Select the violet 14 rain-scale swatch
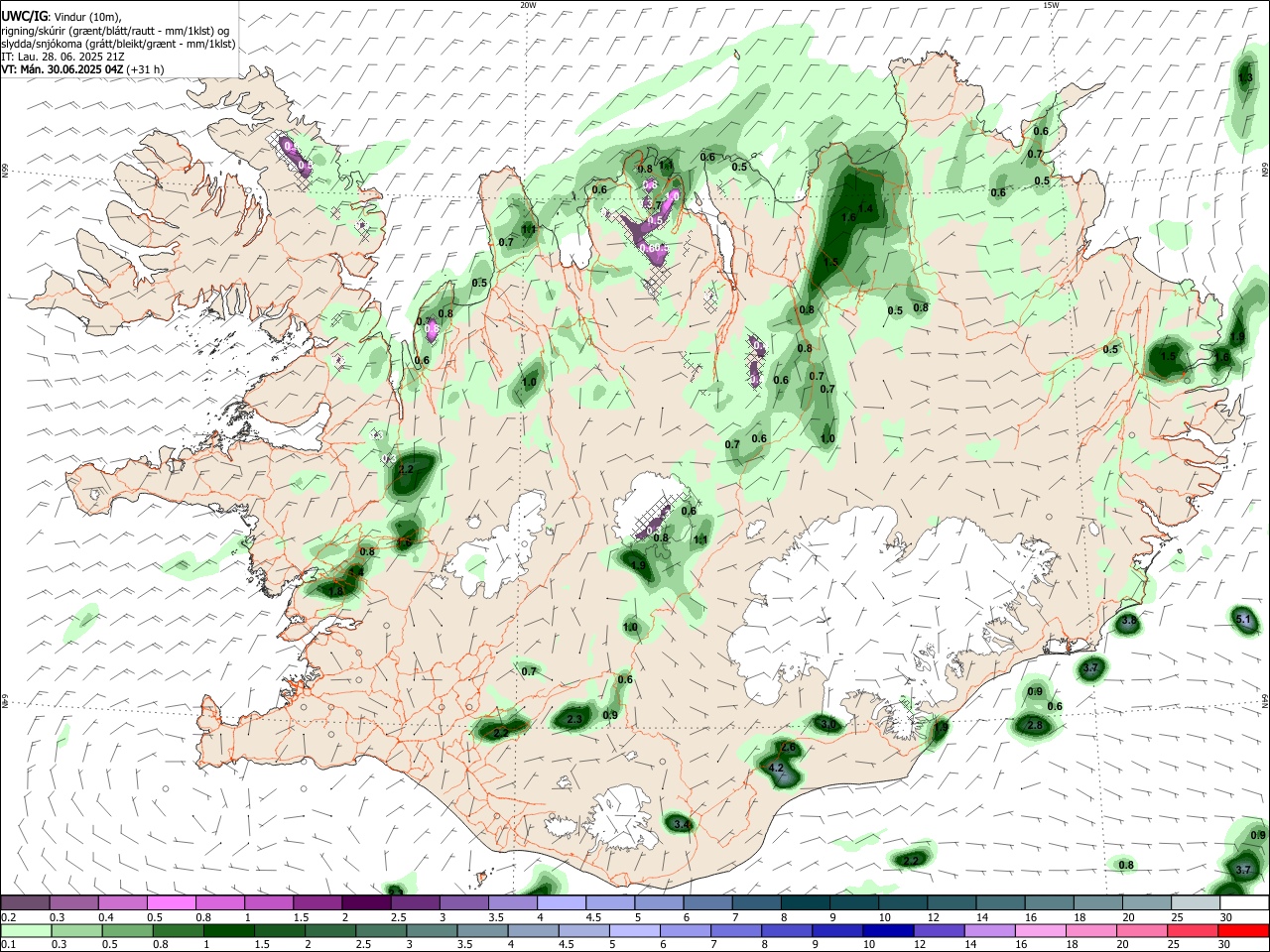The width and height of the screenshot is (1270, 952). [988, 930]
